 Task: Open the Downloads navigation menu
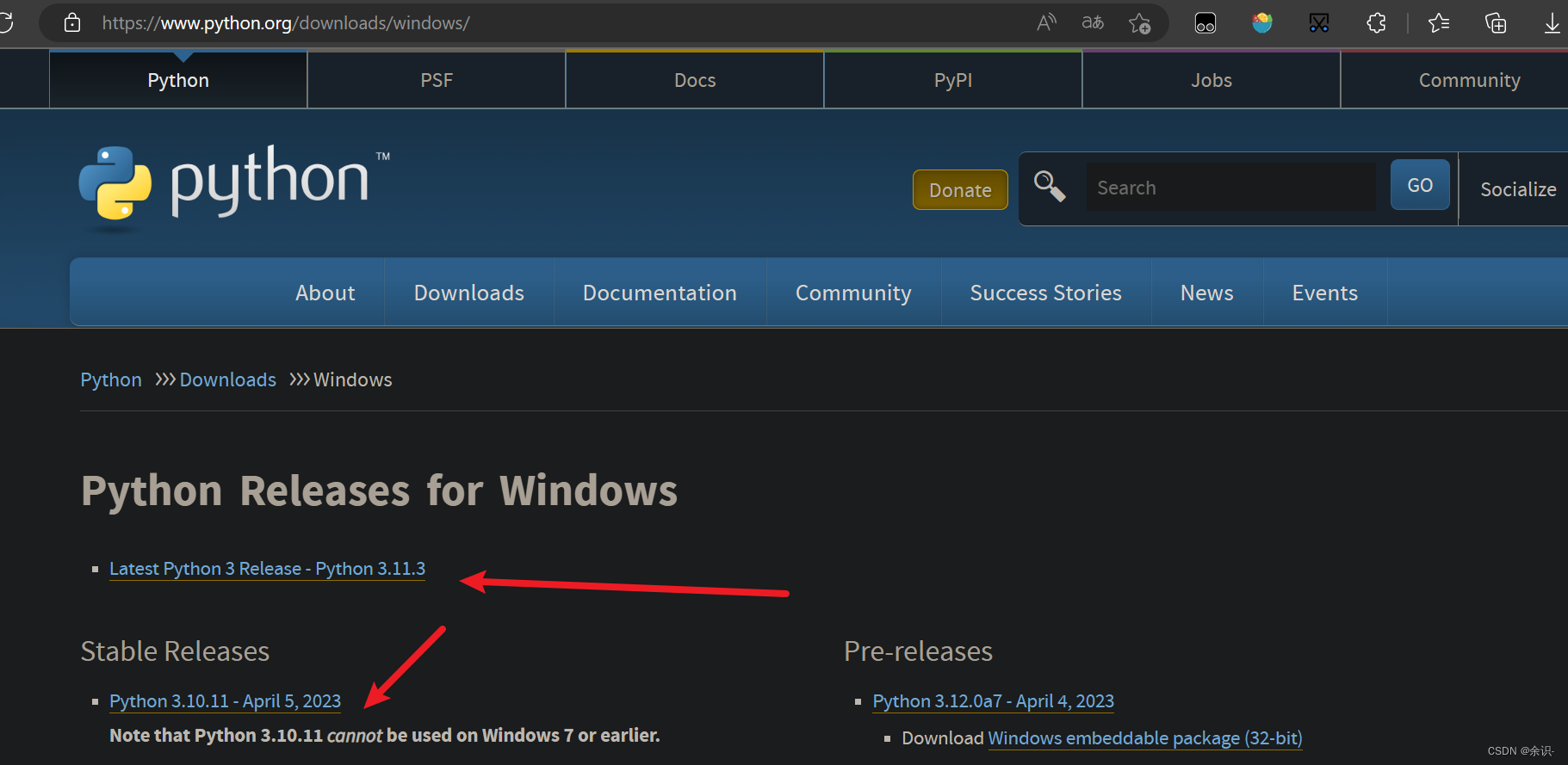pyautogui.click(x=469, y=293)
